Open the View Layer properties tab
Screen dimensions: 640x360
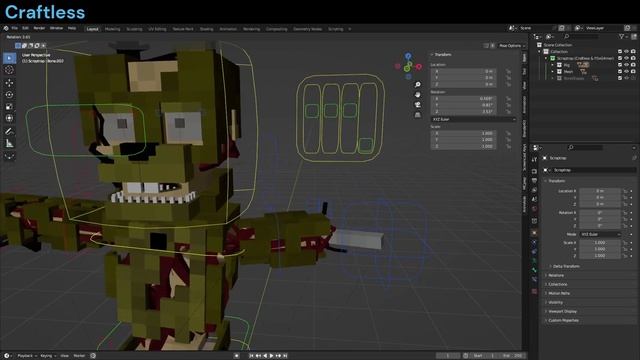[534, 190]
